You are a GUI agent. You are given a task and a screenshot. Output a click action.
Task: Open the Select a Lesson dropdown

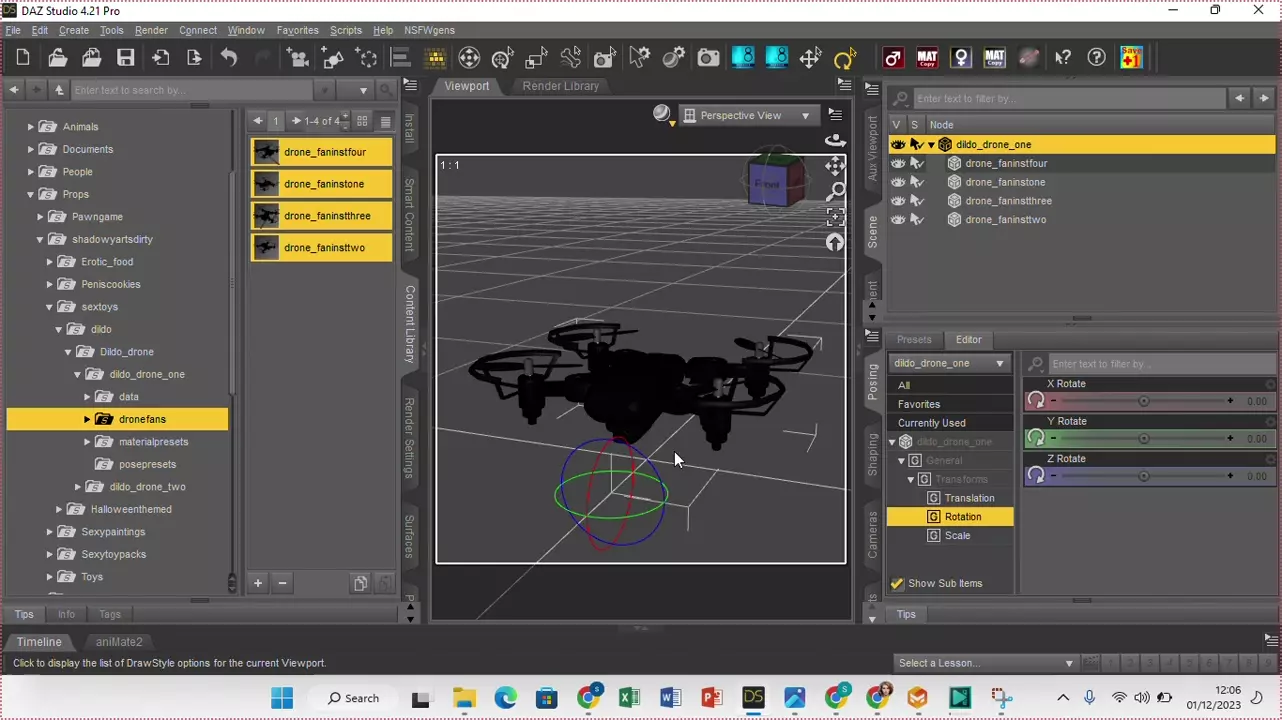point(985,663)
